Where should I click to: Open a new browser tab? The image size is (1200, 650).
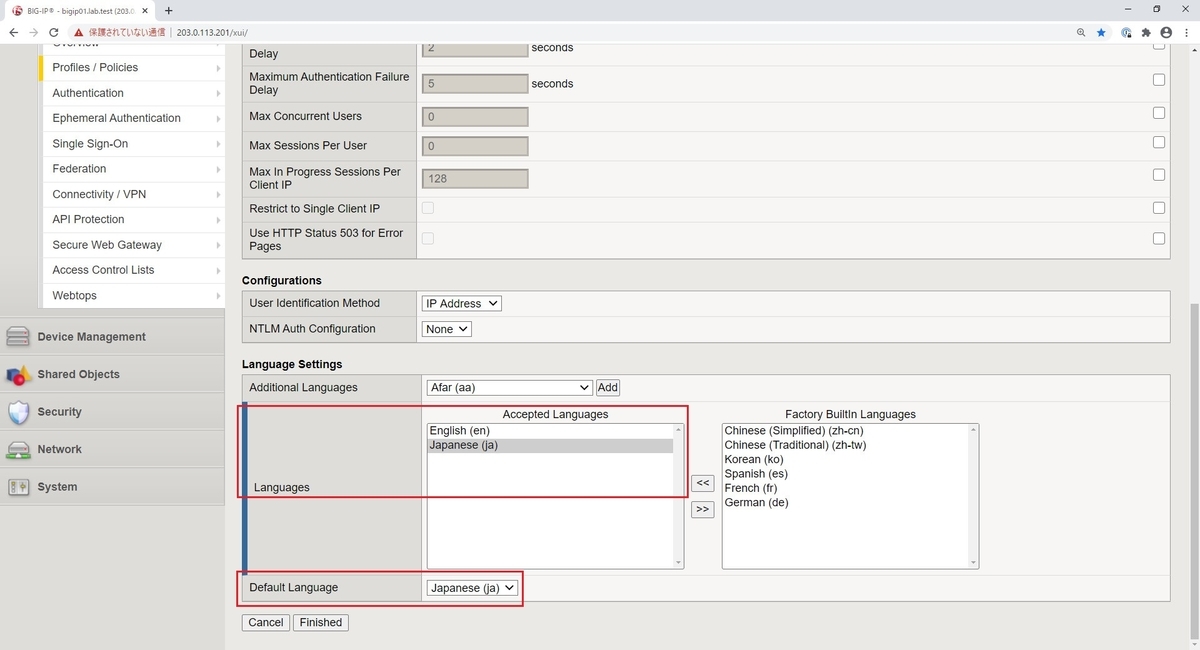pyautogui.click(x=168, y=10)
